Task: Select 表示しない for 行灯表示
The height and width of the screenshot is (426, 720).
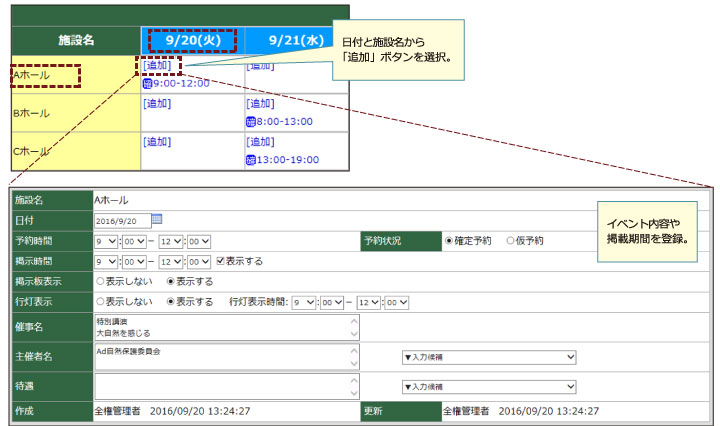Action: pyautogui.click(x=100, y=302)
